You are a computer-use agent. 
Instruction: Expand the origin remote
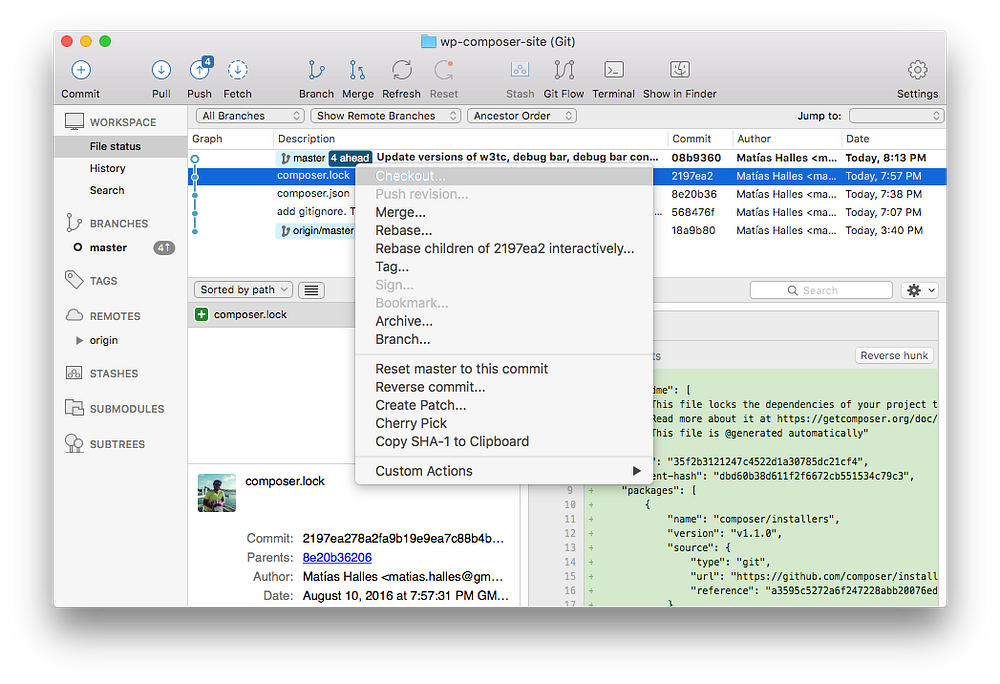(80, 340)
